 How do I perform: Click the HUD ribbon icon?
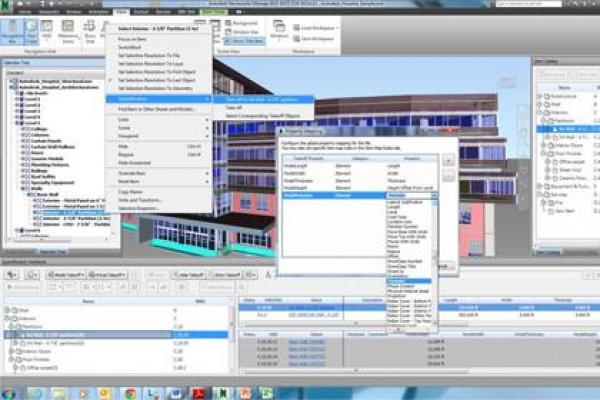[50, 36]
